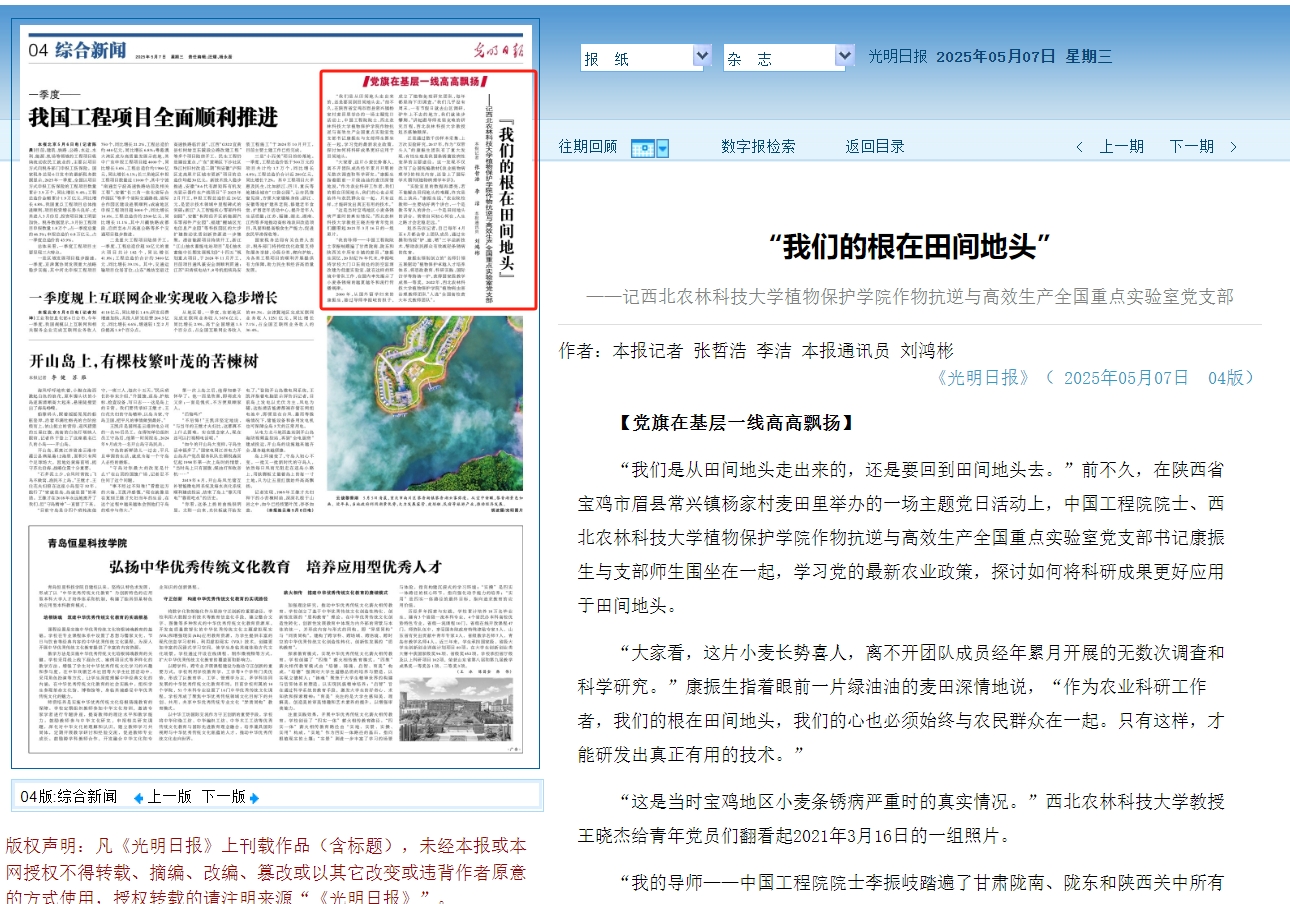Click the paragraph starting “这是当时宝鸡地区小麦条锈病
1290x904 pixels.
pos(901,819)
